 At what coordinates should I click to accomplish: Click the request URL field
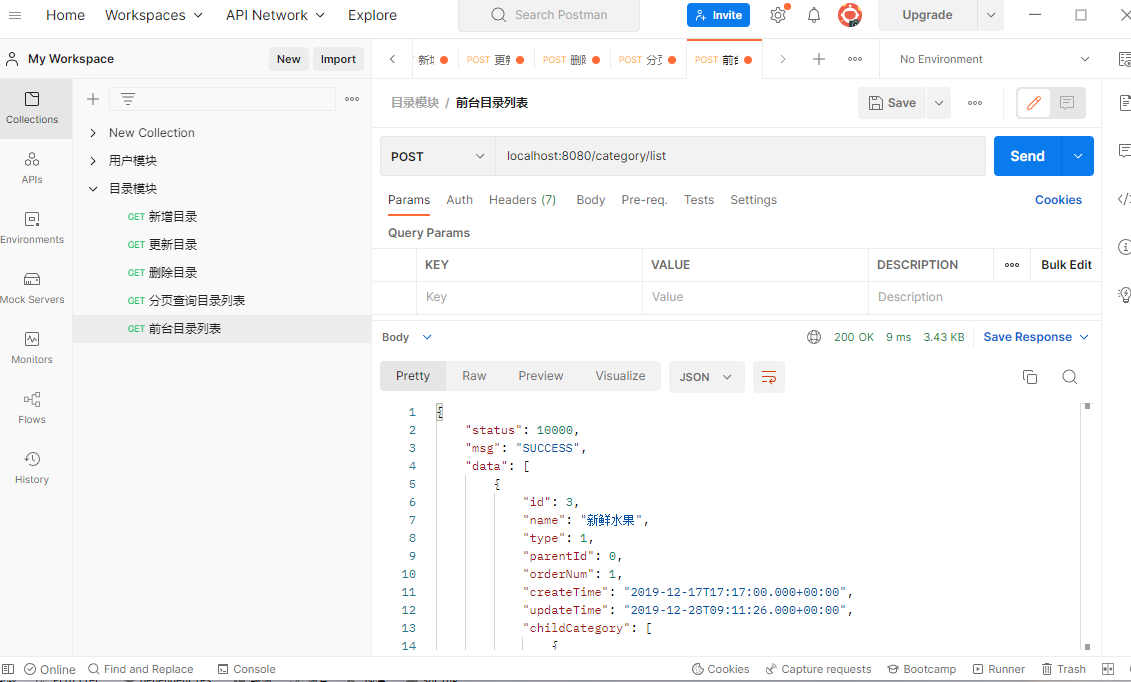[x=740, y=156]
